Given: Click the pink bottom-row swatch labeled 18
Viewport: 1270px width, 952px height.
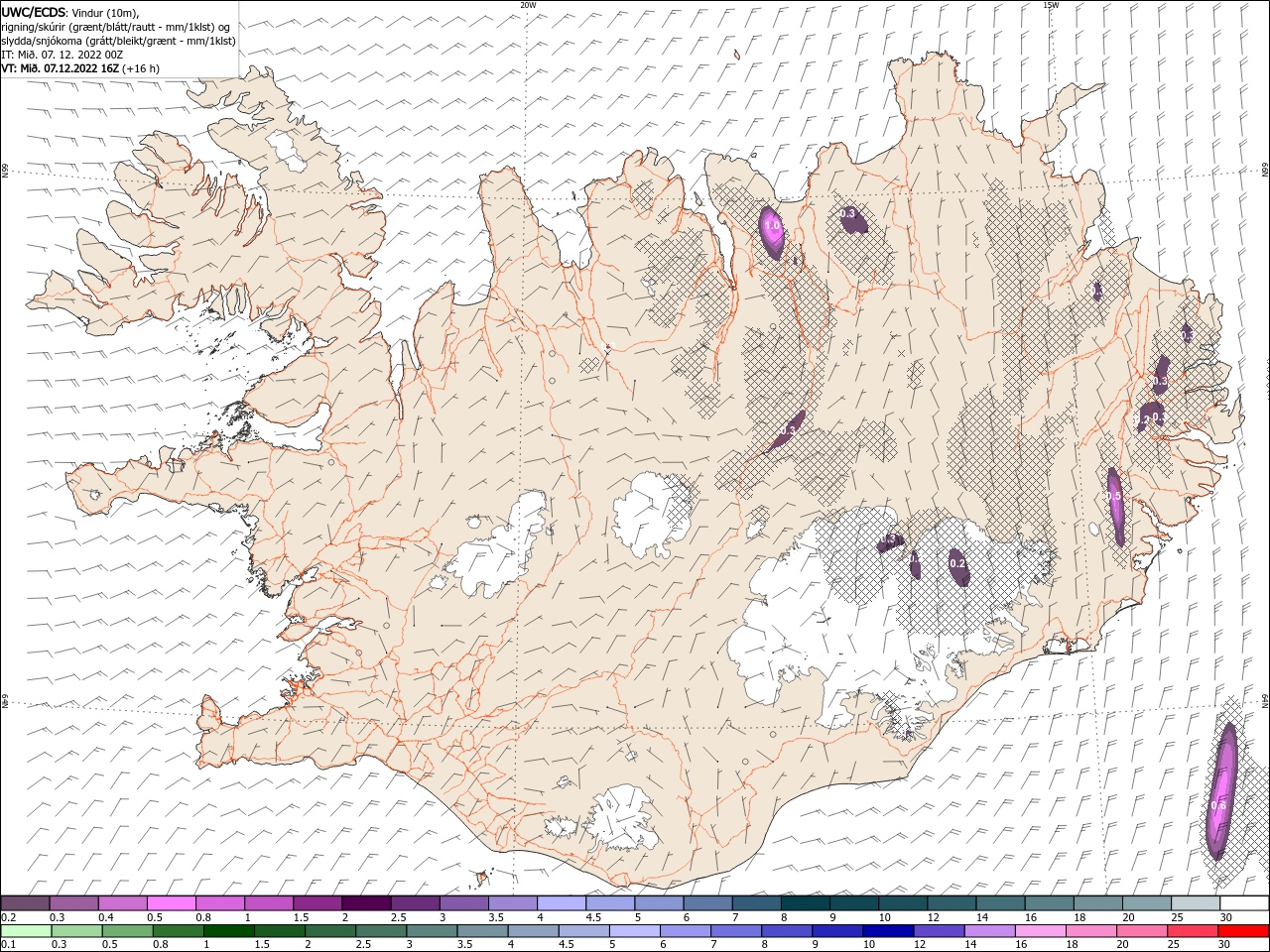Looking at the screenshot, I should click(1090, 931).
